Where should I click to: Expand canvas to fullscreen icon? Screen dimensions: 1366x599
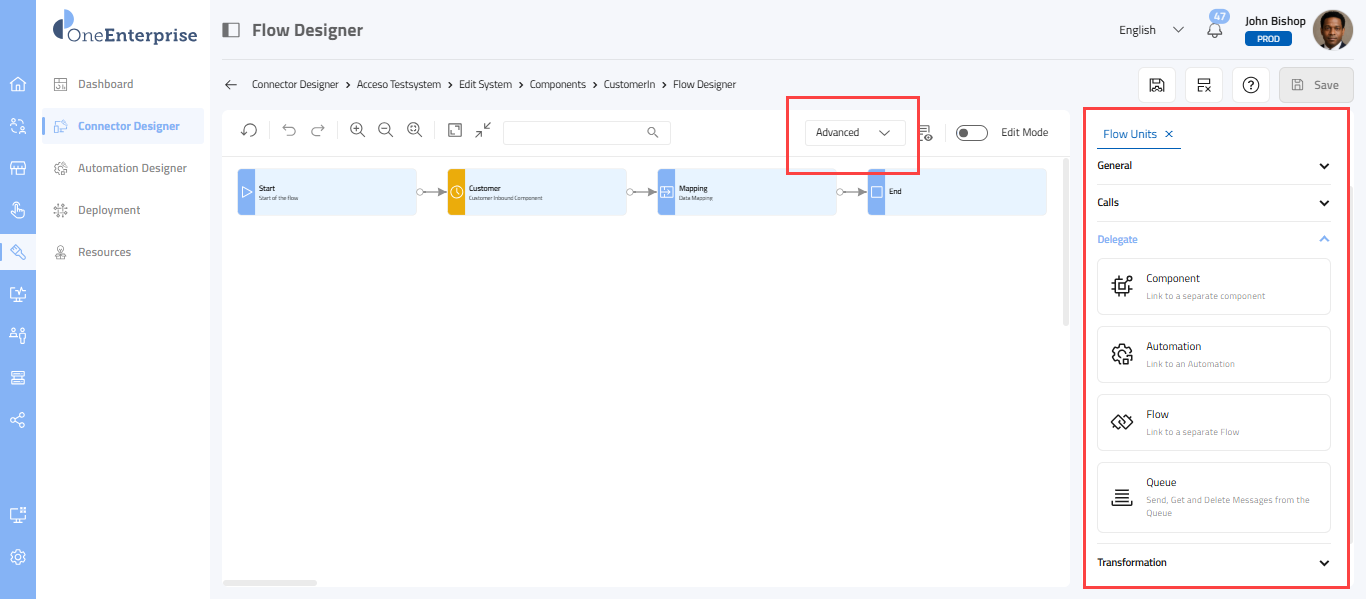455,131
